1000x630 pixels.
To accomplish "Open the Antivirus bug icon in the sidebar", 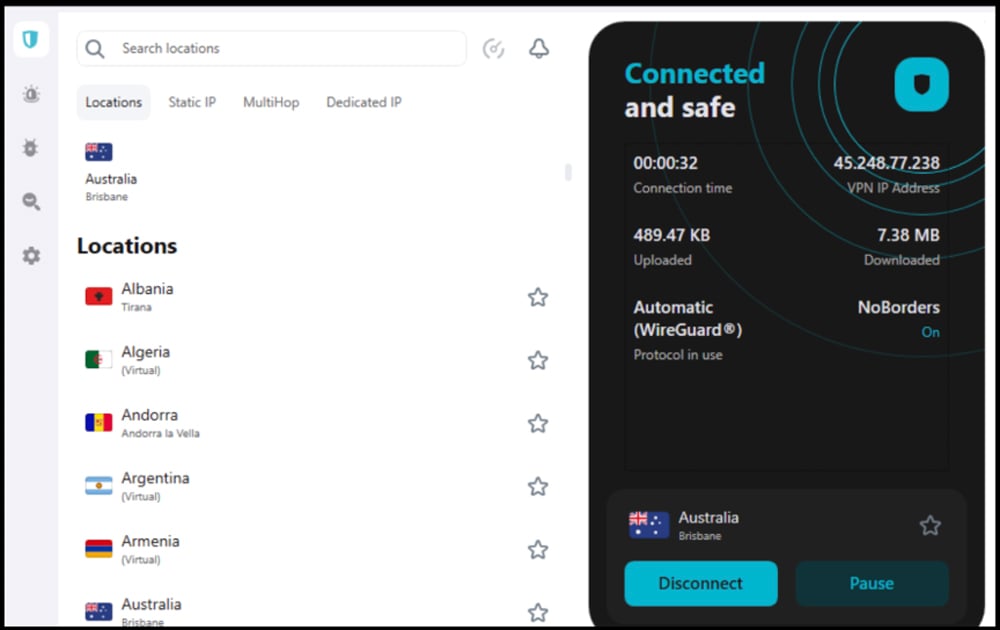I will point(31,148).
